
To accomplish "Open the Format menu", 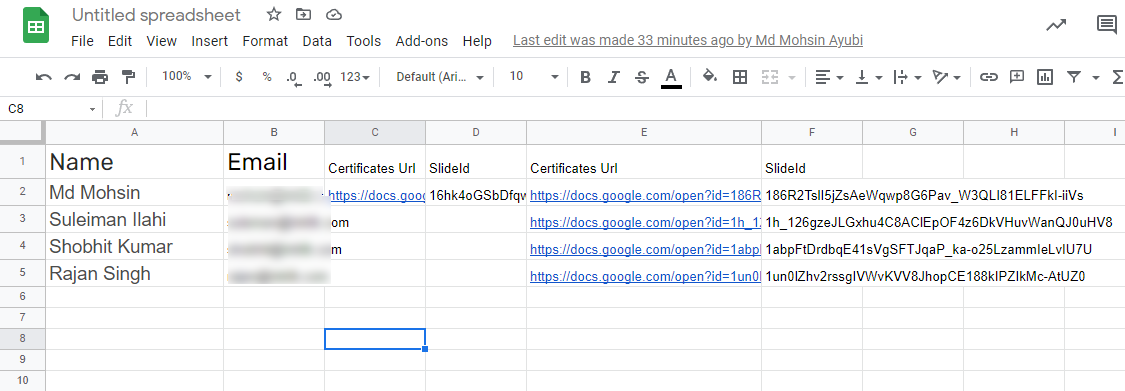I will tap(265, 41).
